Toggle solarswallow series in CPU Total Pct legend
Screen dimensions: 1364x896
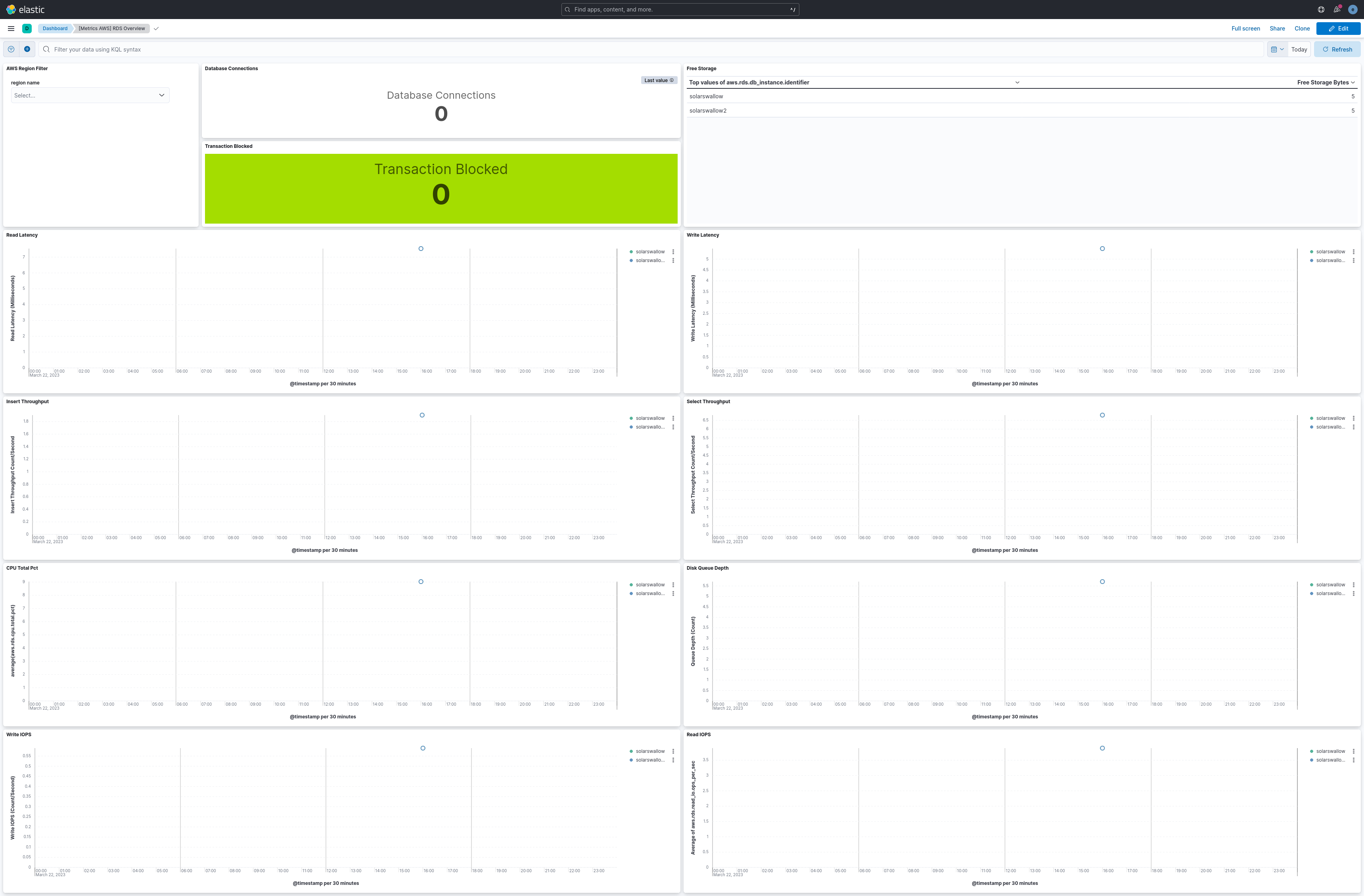(650, 585)
